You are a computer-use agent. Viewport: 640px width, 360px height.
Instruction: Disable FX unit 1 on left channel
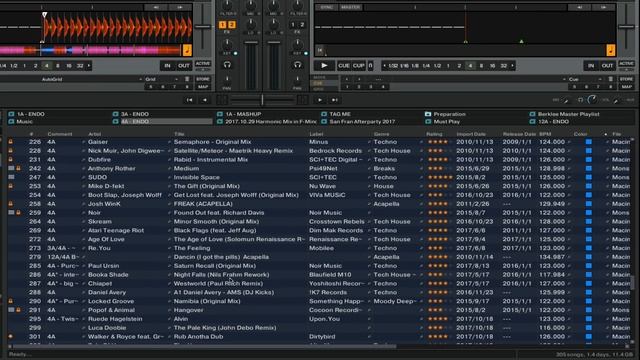222,25
